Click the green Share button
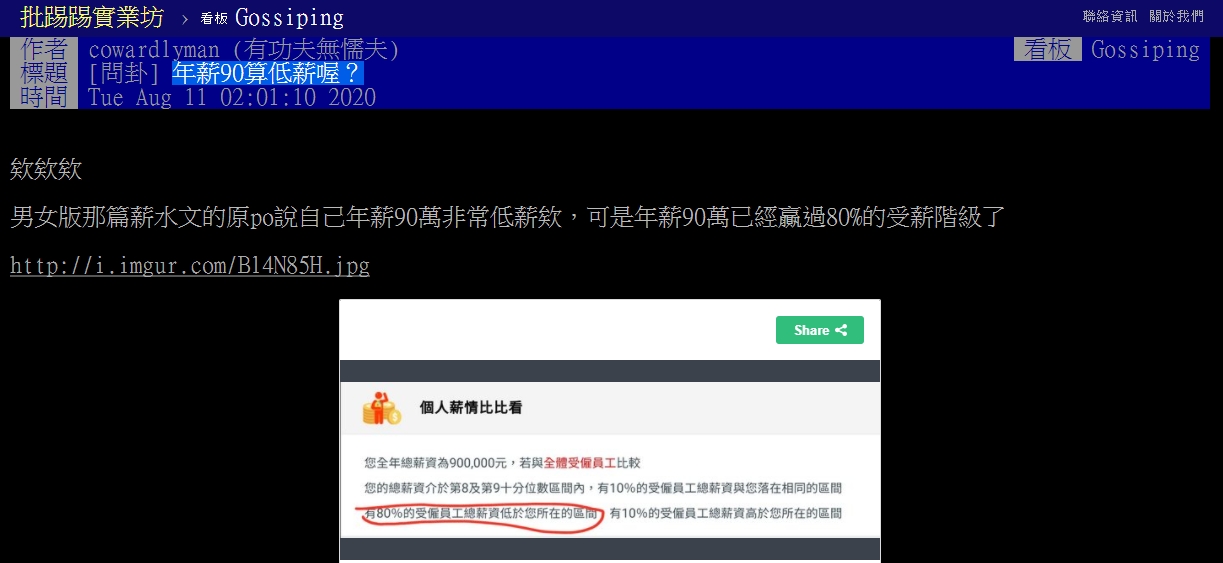Viewport: 1223px width, 563px height. point(820,330)
